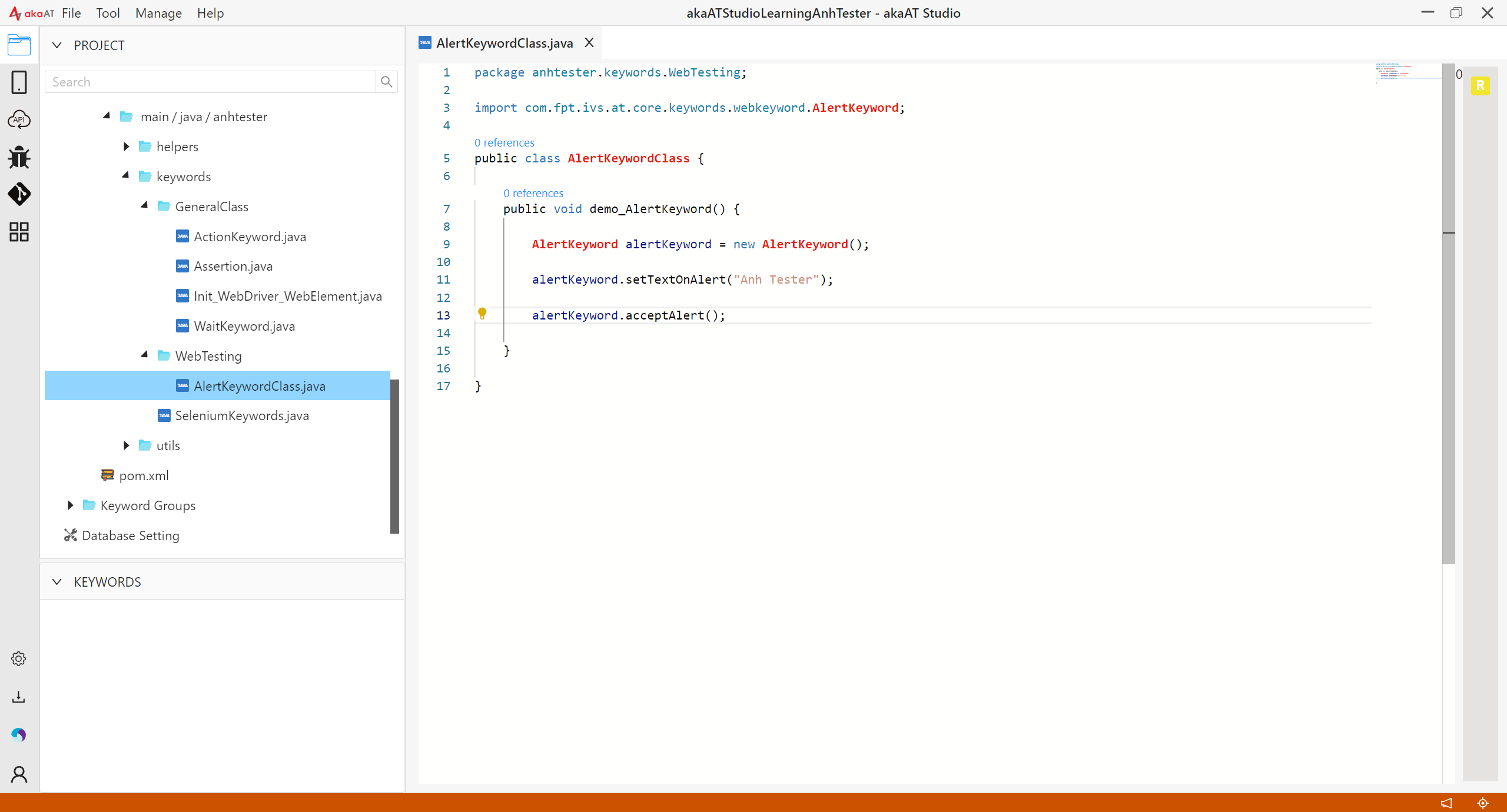Collapse the keywords folder arrow
This screenshot has width=1507, height=812.
(125, 175)
